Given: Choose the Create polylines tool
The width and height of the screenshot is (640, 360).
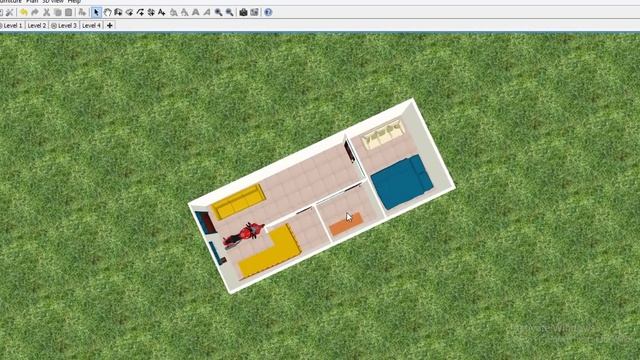Looking at the screenshot, I should pos(140,12).
